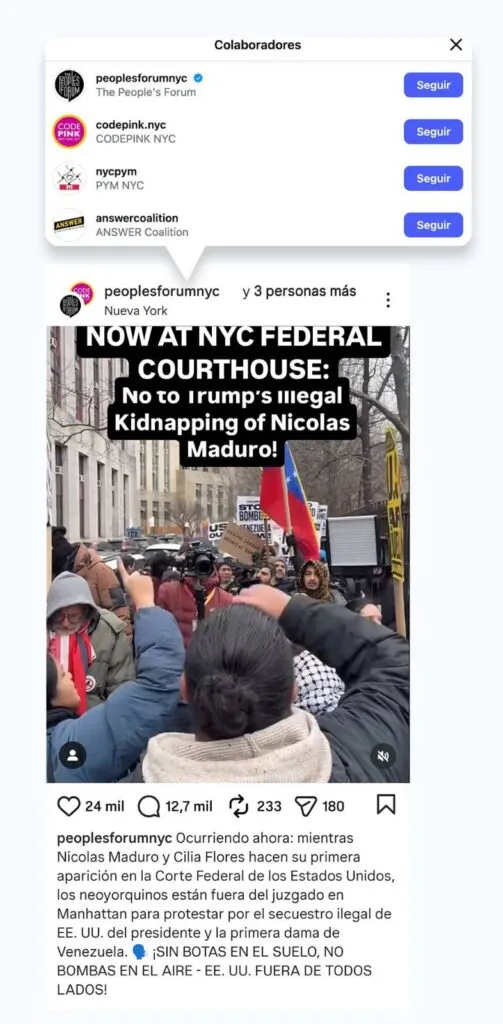Follow nycpym with Seguir button
Image resolution: width=503 pixels, height=1024 pixels.
click(x=433, y=178)
